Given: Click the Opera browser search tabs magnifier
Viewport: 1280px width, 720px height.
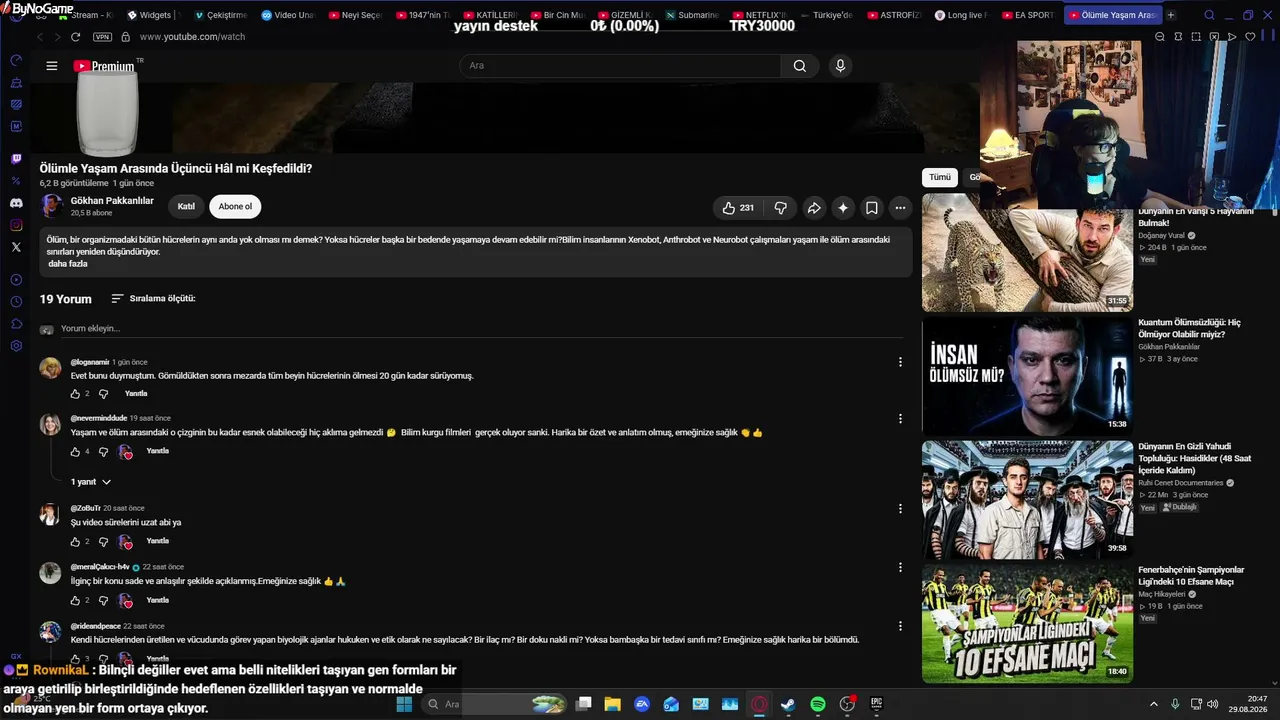Looking at the screenshot, I should tap(1209, 15).
